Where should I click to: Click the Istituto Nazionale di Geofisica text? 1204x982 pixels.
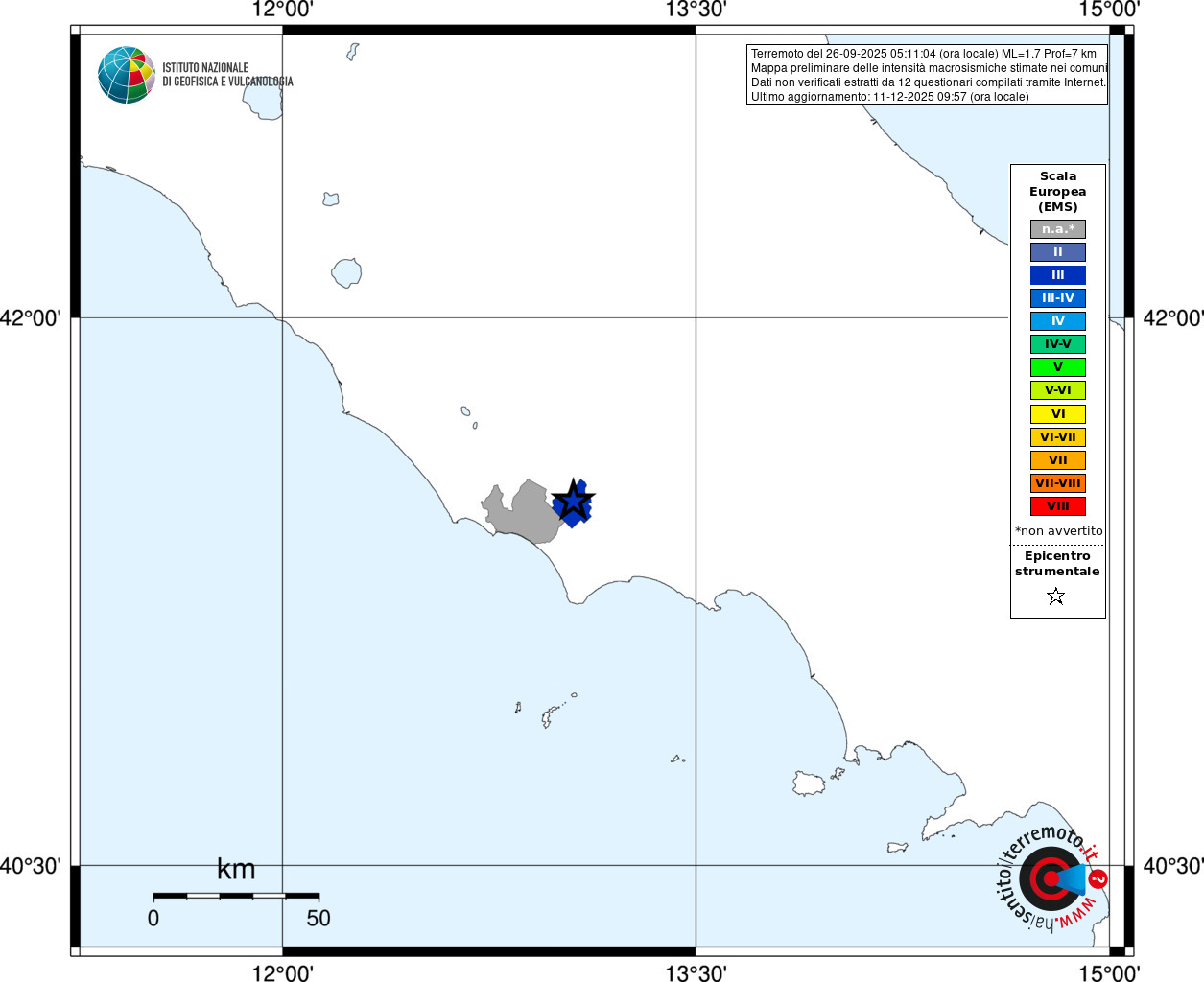point(227,75)
